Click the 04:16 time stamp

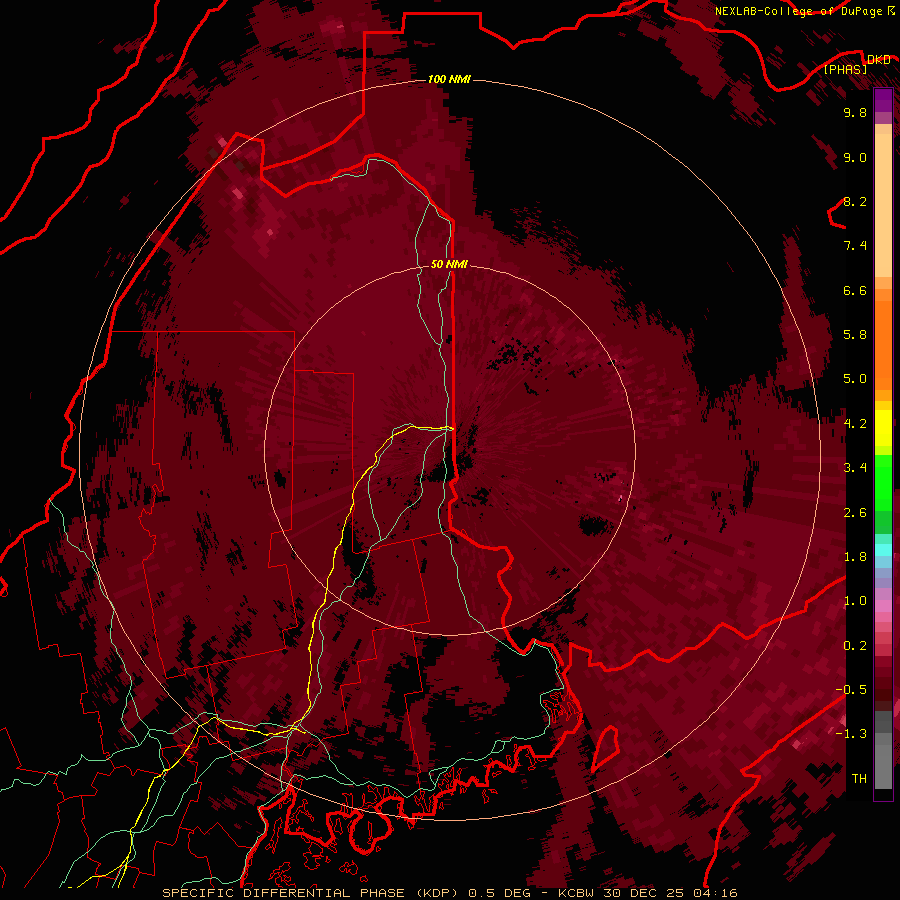coord(714,893)
